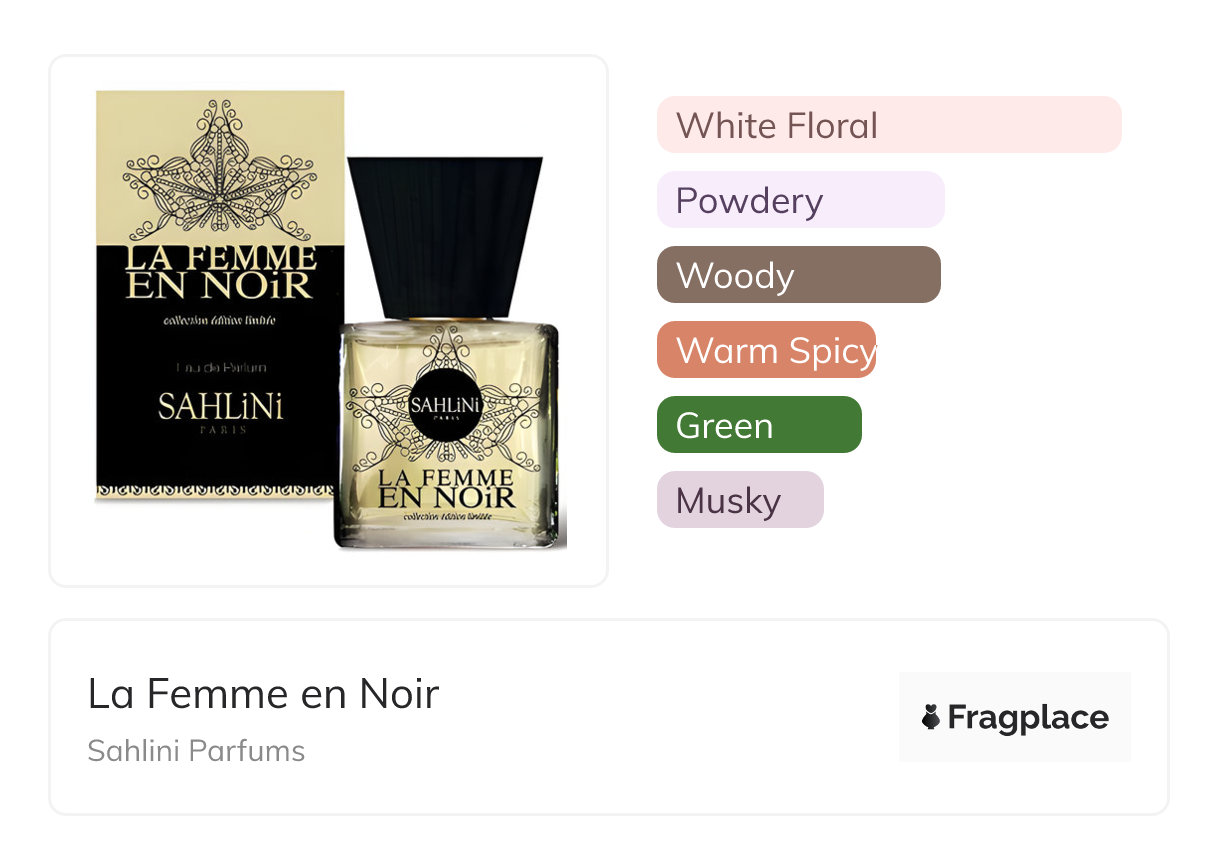Image resolution: width=1218 pixels, height=864 pixels.
Task: Select the White Floral accord bar
Action: [888, 125]
